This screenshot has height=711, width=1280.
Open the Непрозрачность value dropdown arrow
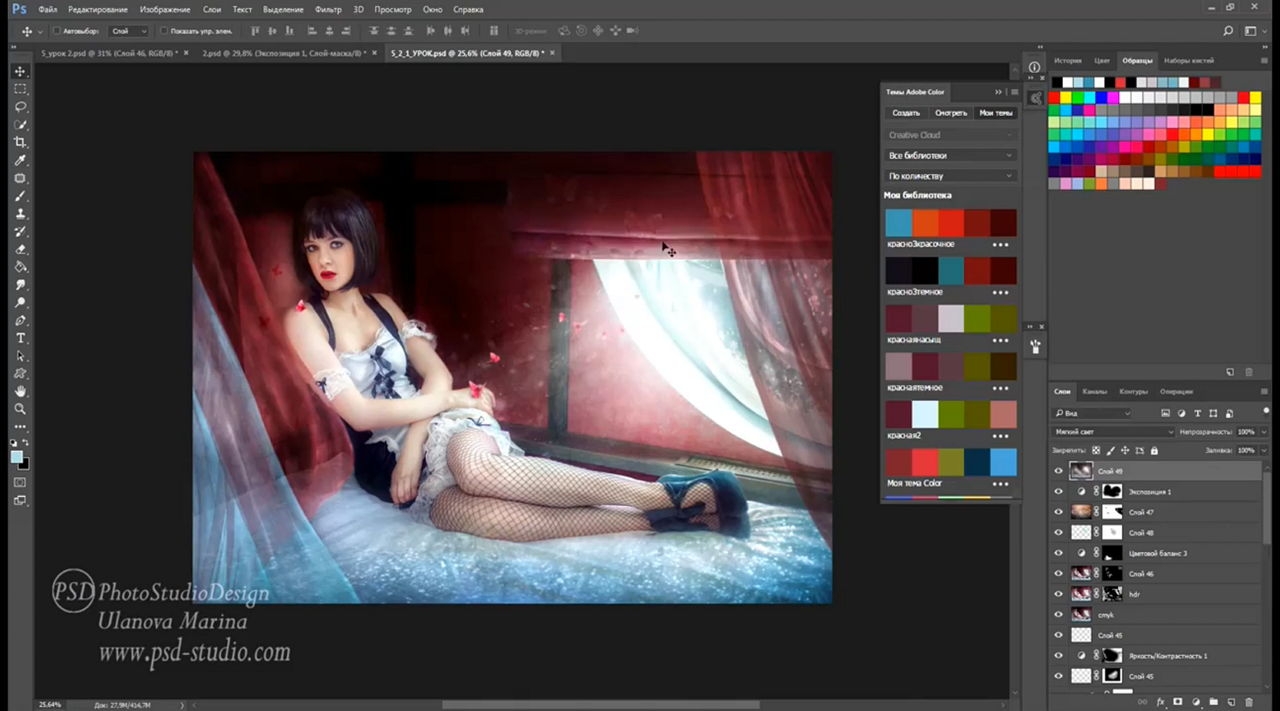tap(1263, 432)
